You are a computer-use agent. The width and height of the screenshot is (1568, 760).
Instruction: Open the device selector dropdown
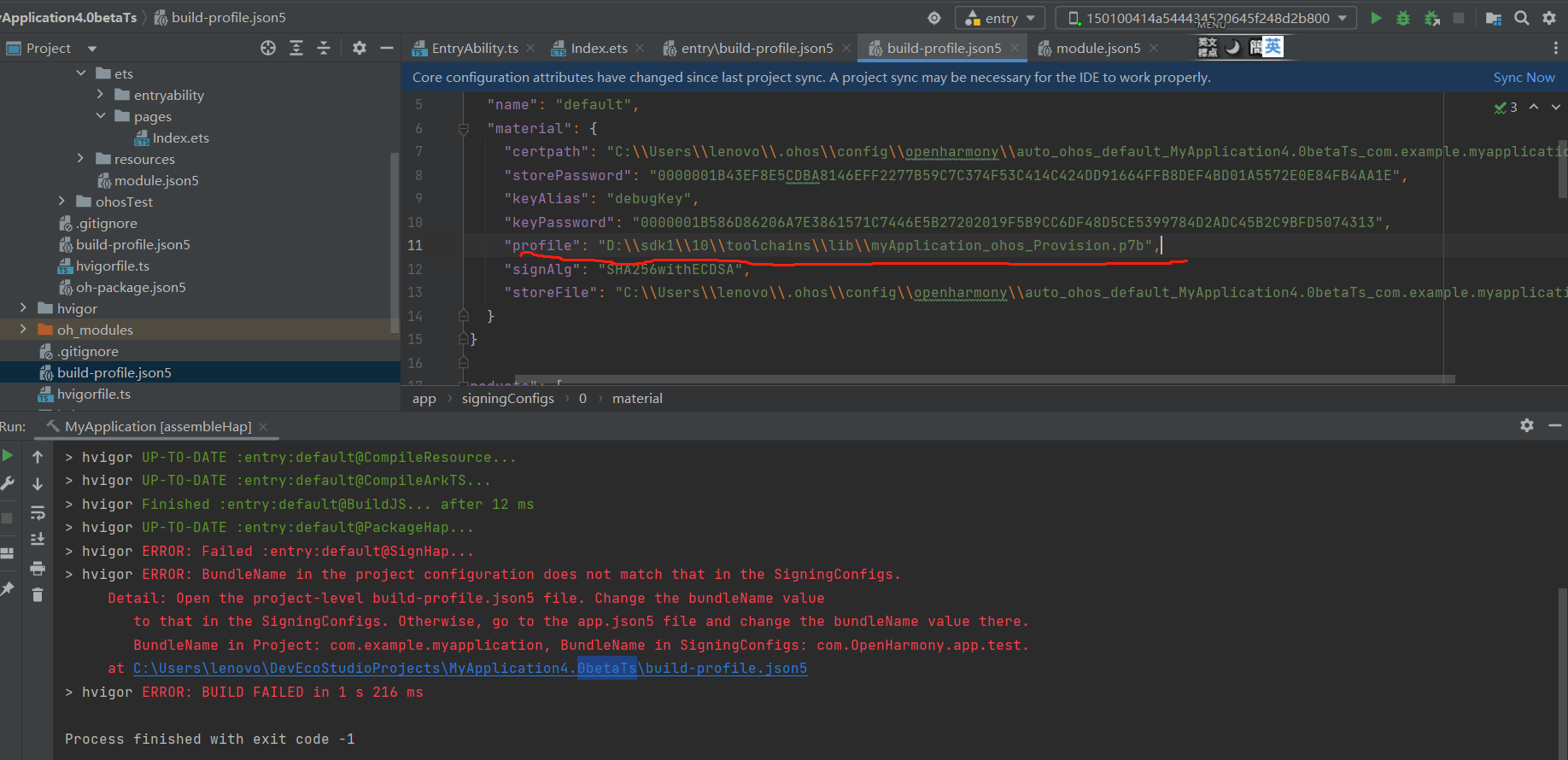pos(1206,18)
